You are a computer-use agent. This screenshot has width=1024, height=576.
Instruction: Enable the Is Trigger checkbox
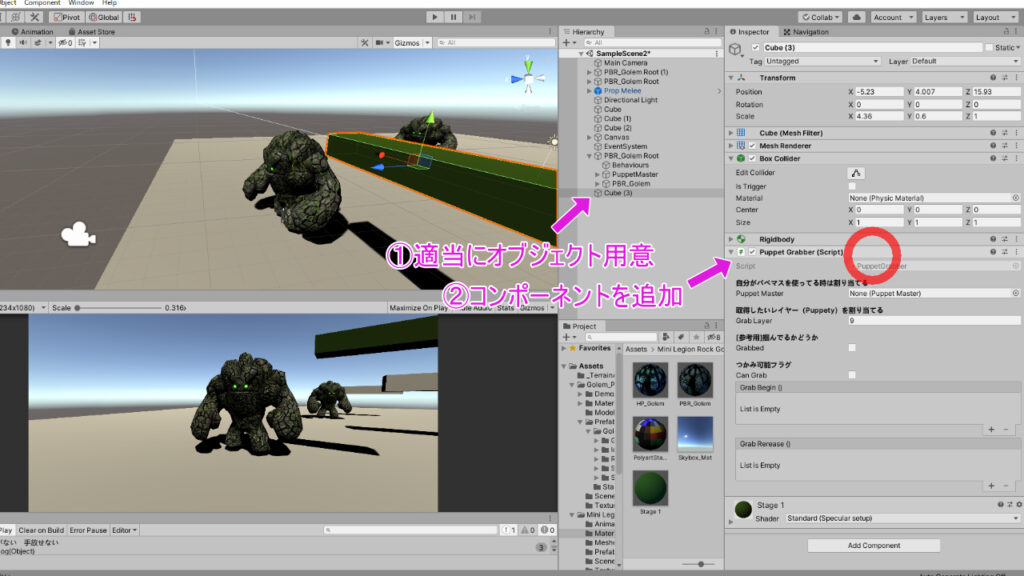[x=850, y=186]
